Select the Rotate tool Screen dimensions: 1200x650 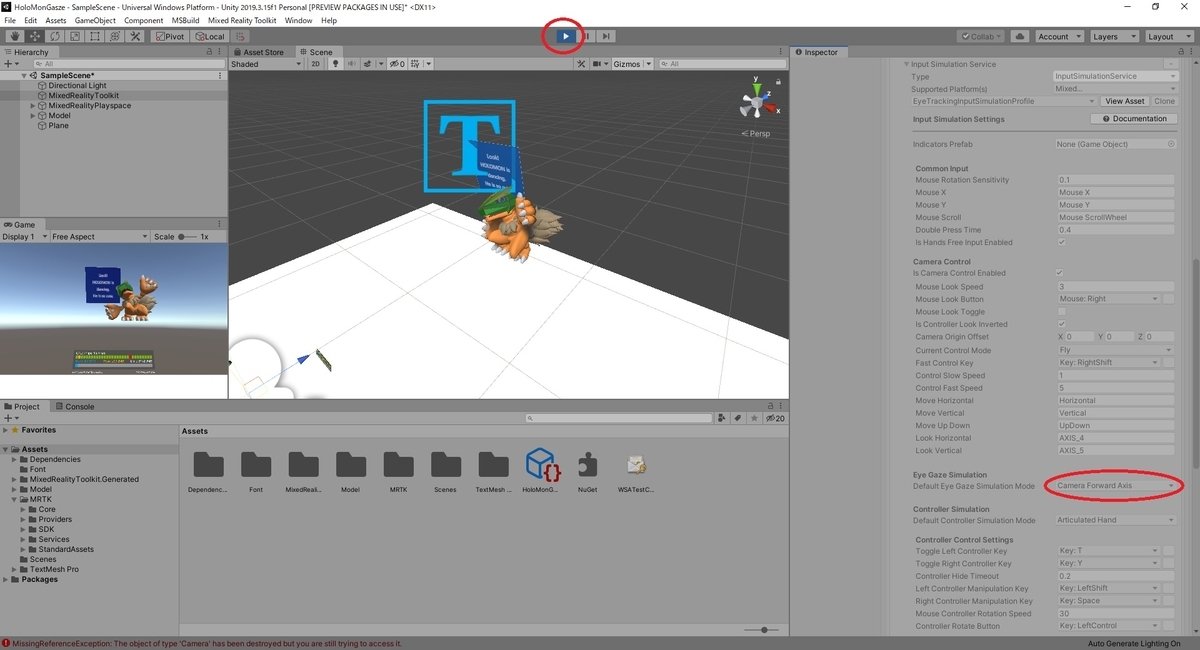pos(54,36)
